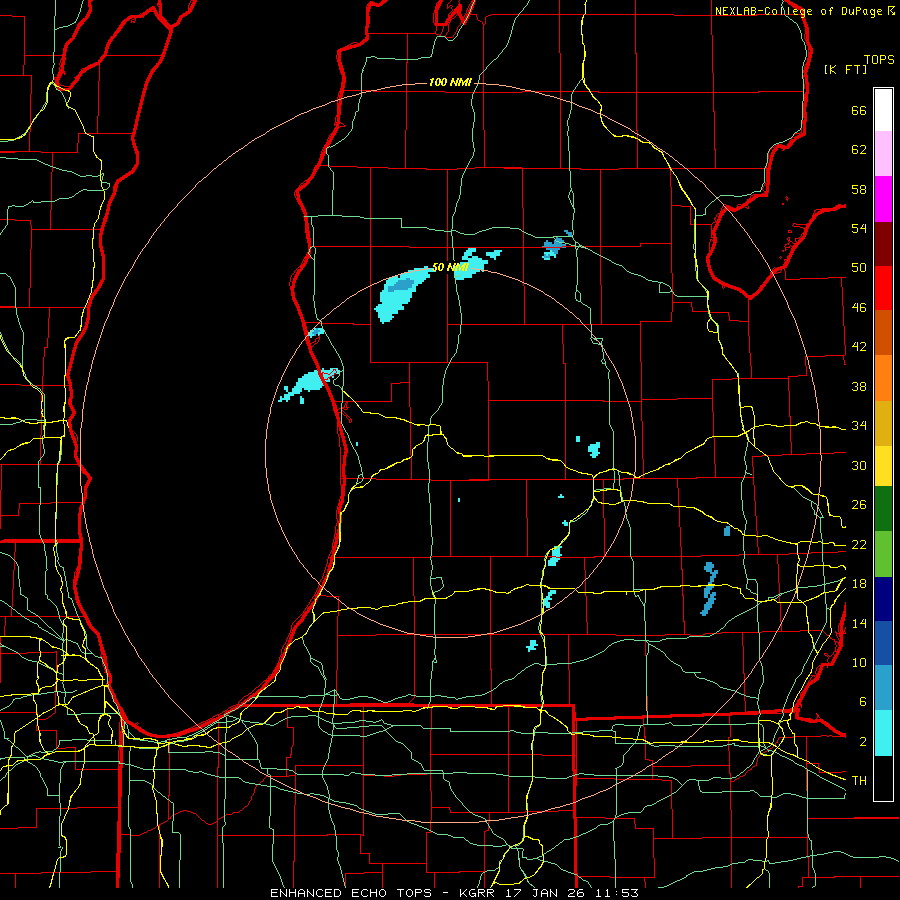
Task: Click the 100 NMI range ring label
Action: coord(450,83)
